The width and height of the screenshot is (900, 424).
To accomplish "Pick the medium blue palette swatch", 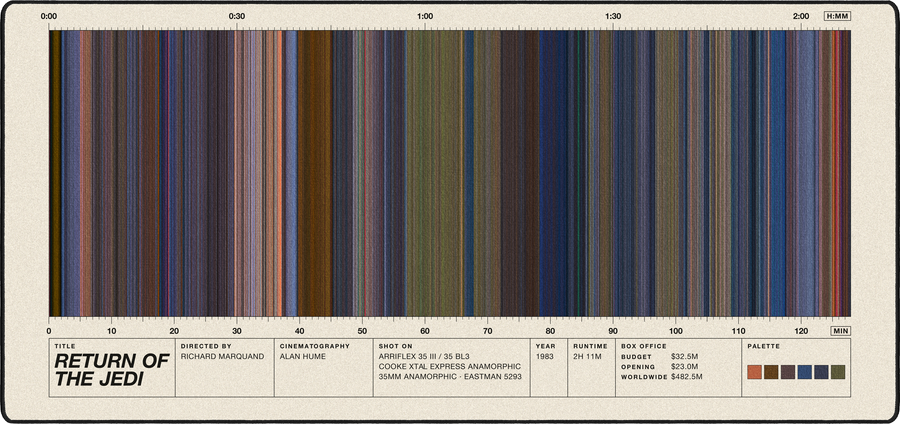I will [x=805, y=372].
